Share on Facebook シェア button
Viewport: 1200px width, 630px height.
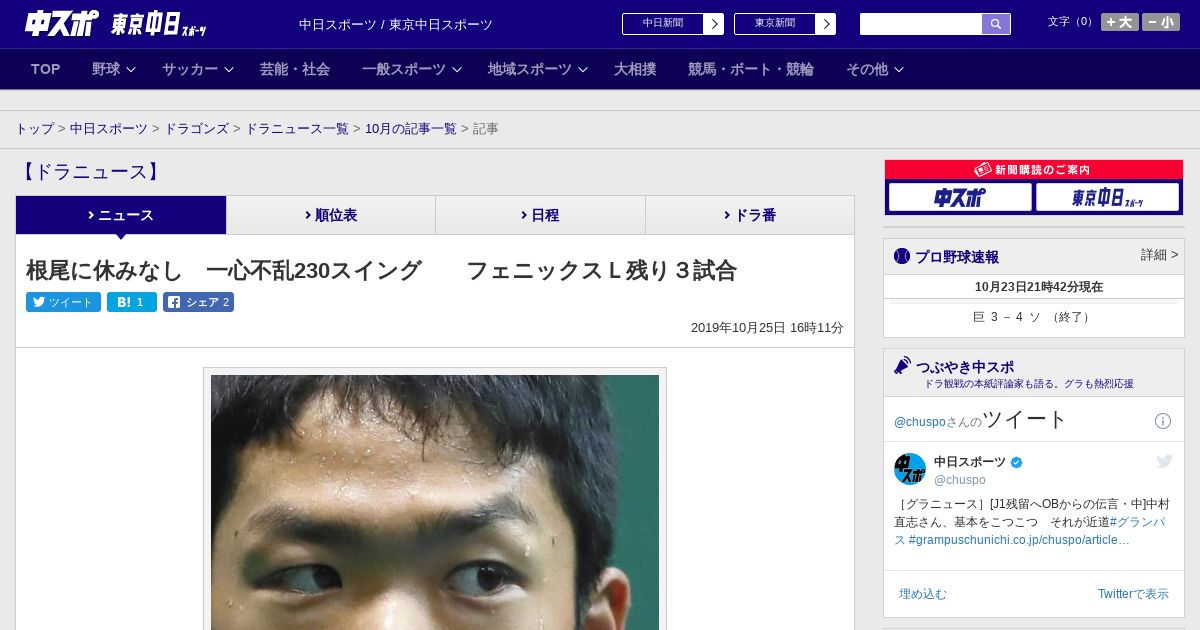199,302
